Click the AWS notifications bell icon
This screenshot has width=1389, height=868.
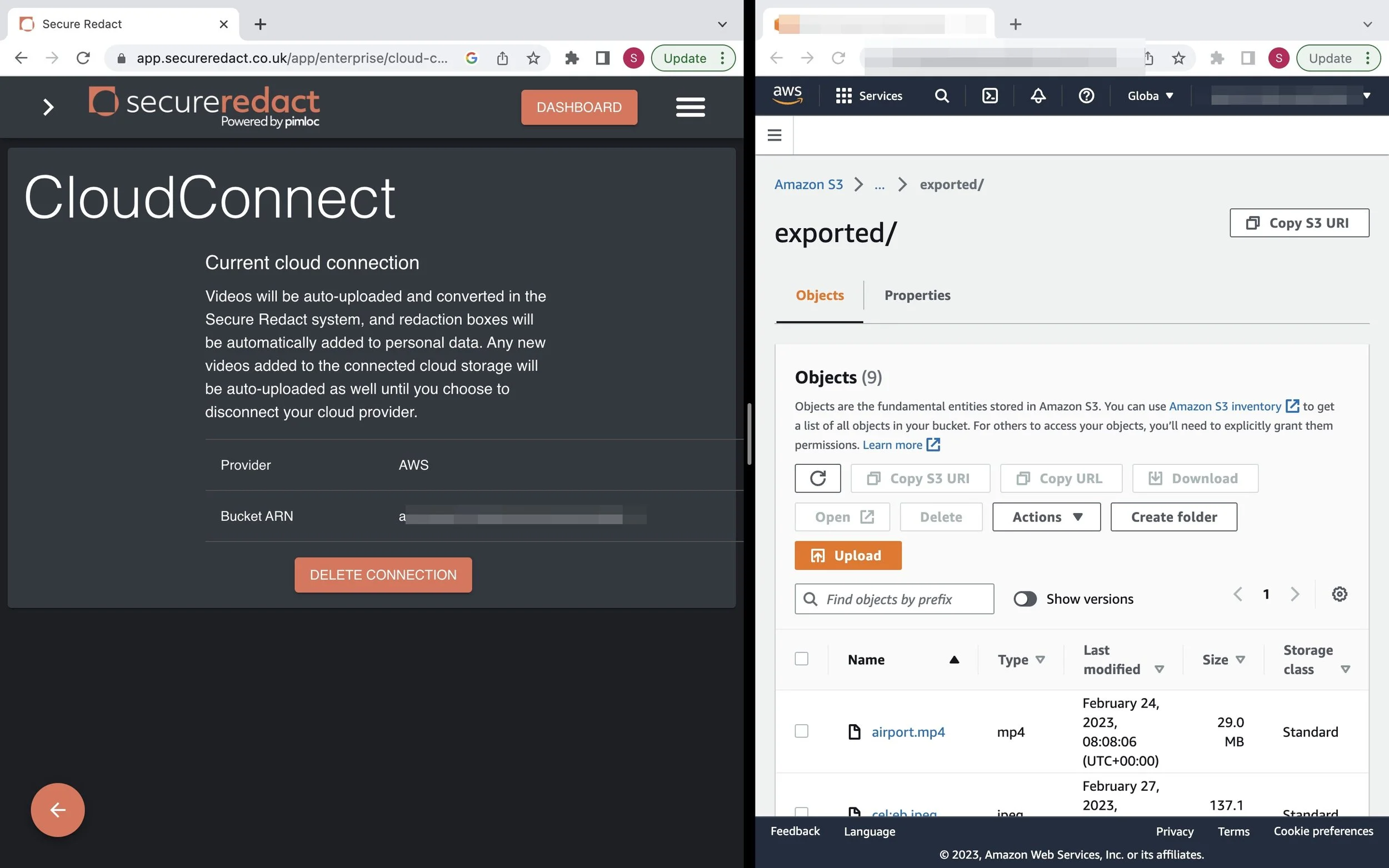click(x=1038, y=96)
